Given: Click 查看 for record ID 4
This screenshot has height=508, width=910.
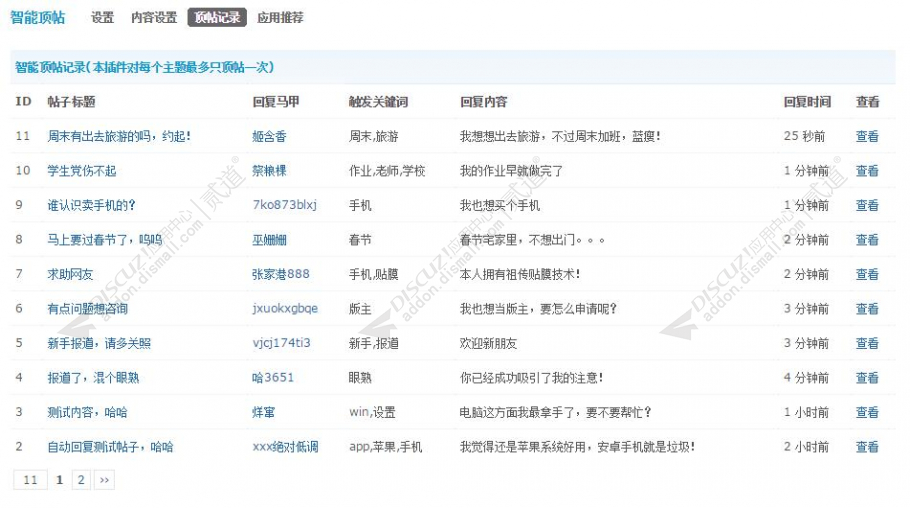Looking at the screenshot, I should point(867,378).
